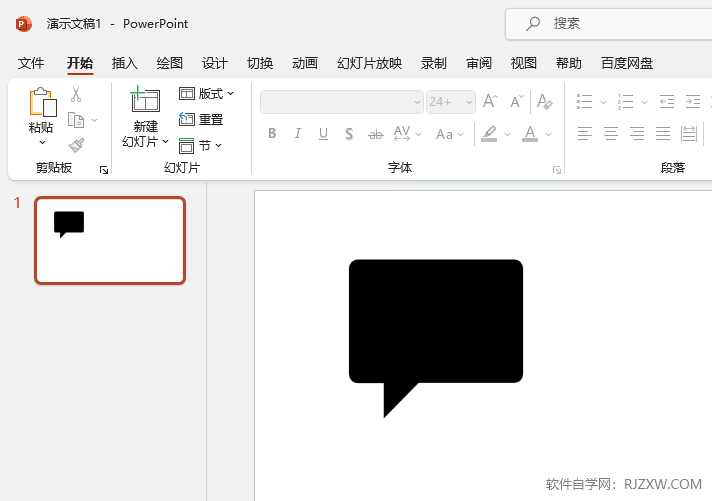Switch to 绘图 tab
The height and width of the screenshot is (501, 712).
coord(169,63)
